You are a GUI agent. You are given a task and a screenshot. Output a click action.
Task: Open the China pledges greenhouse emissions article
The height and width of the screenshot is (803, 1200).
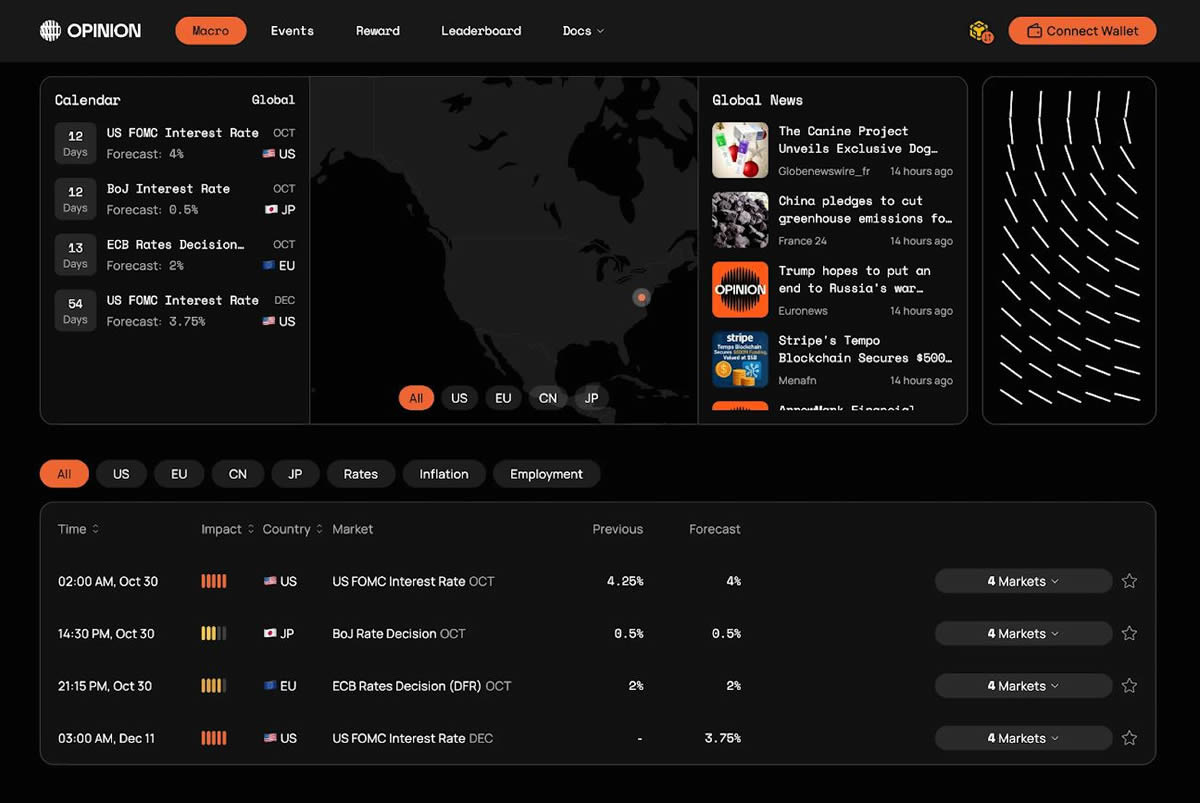coord(864,210)
